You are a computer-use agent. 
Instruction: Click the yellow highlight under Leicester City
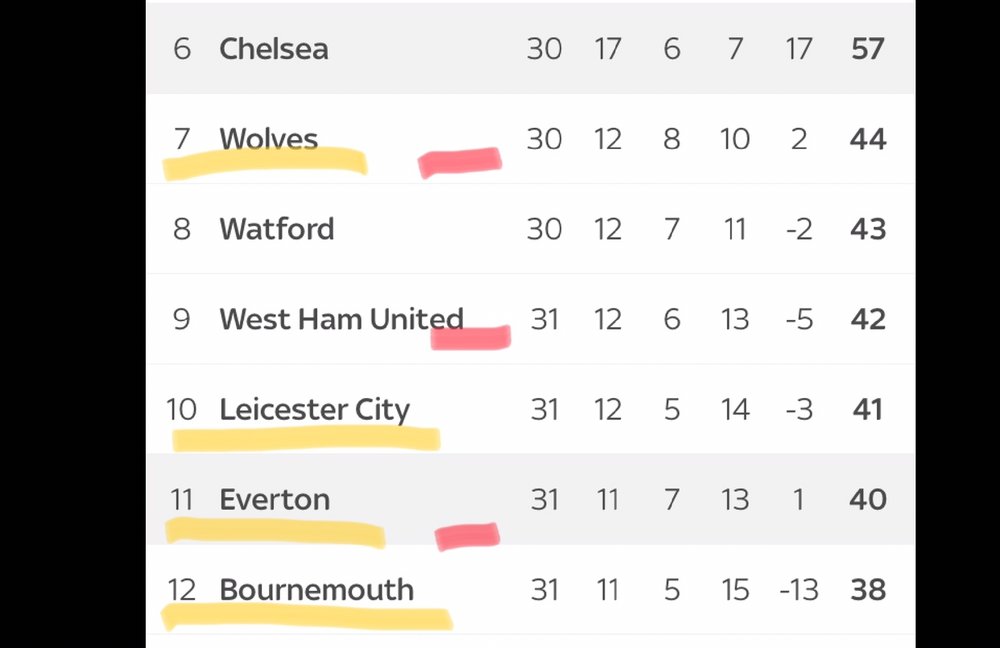tap(306, 439)
